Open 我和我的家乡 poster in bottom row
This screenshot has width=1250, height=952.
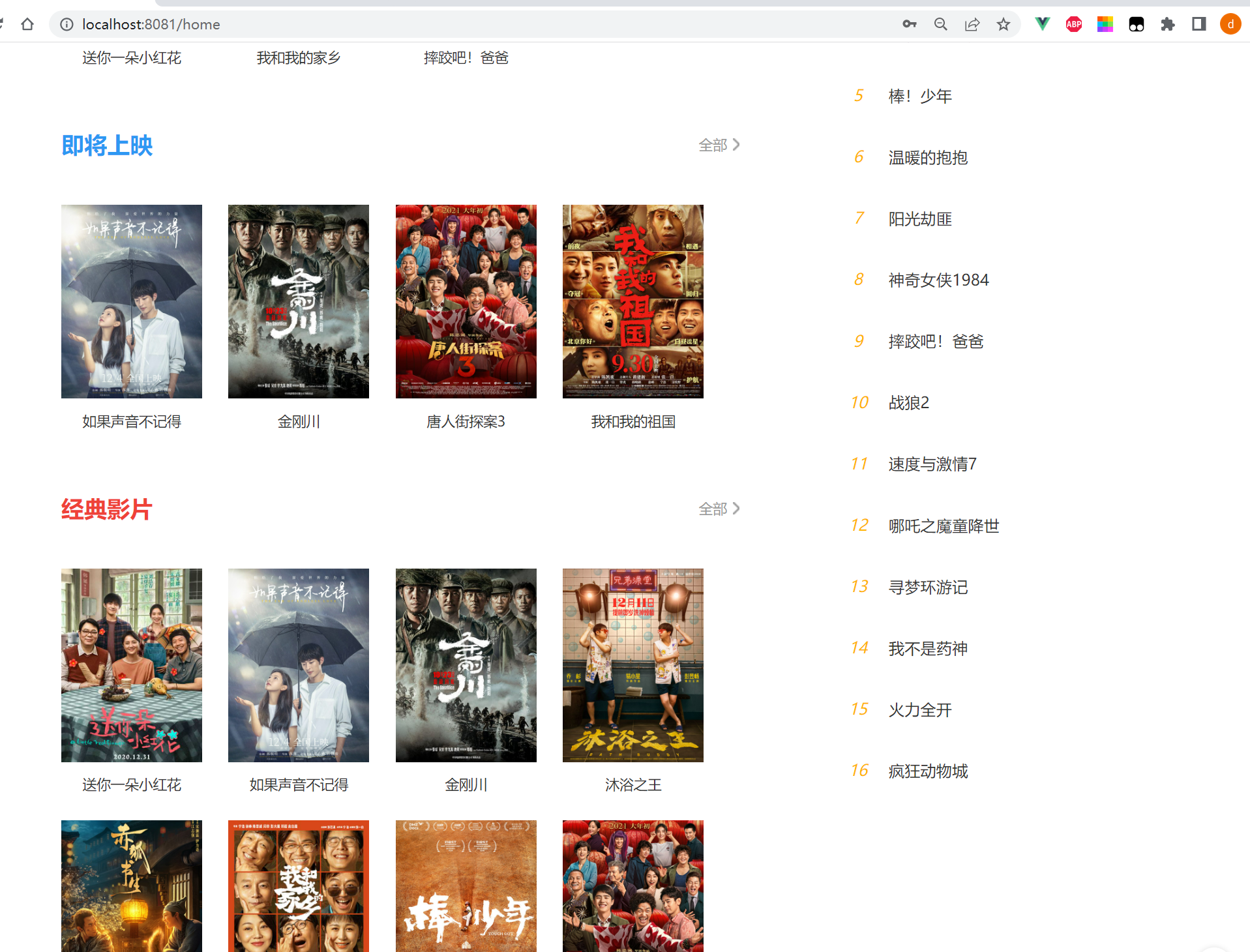[x=299, y=886]
